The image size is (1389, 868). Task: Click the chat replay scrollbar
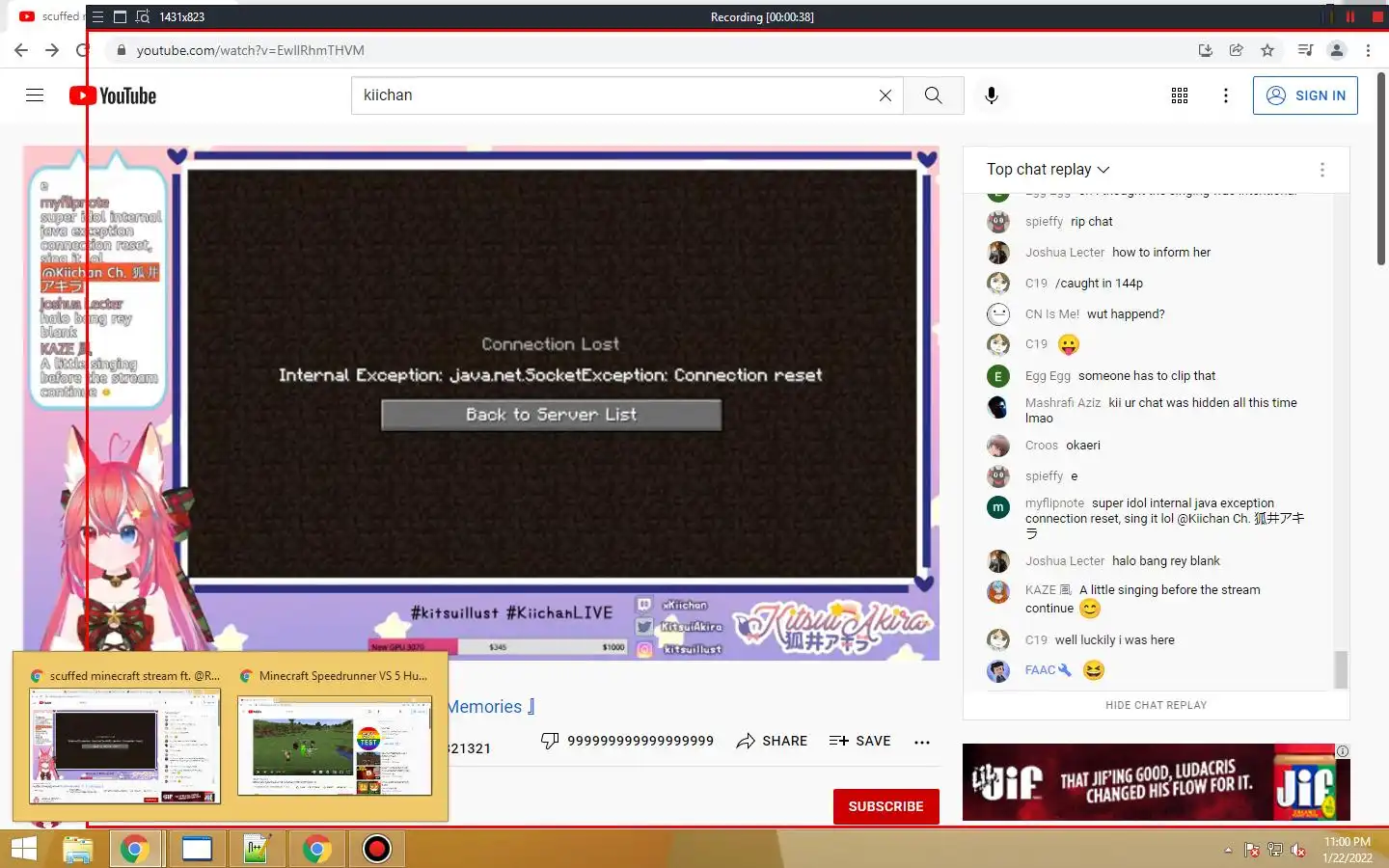[x=1340, y=669]
